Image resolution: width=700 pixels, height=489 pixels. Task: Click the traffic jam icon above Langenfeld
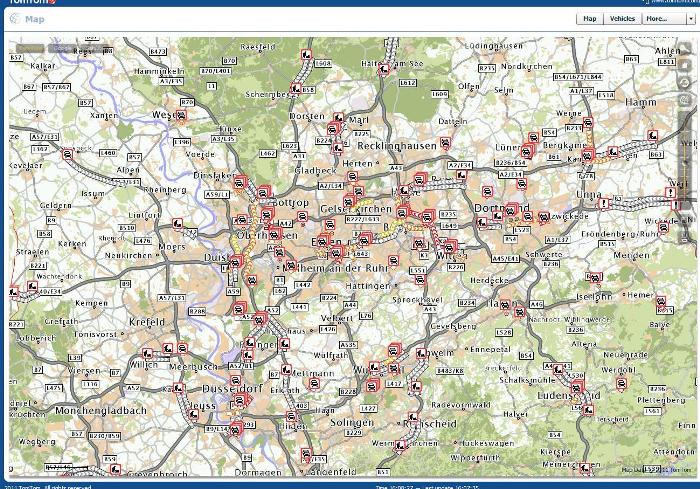(306, 454)
